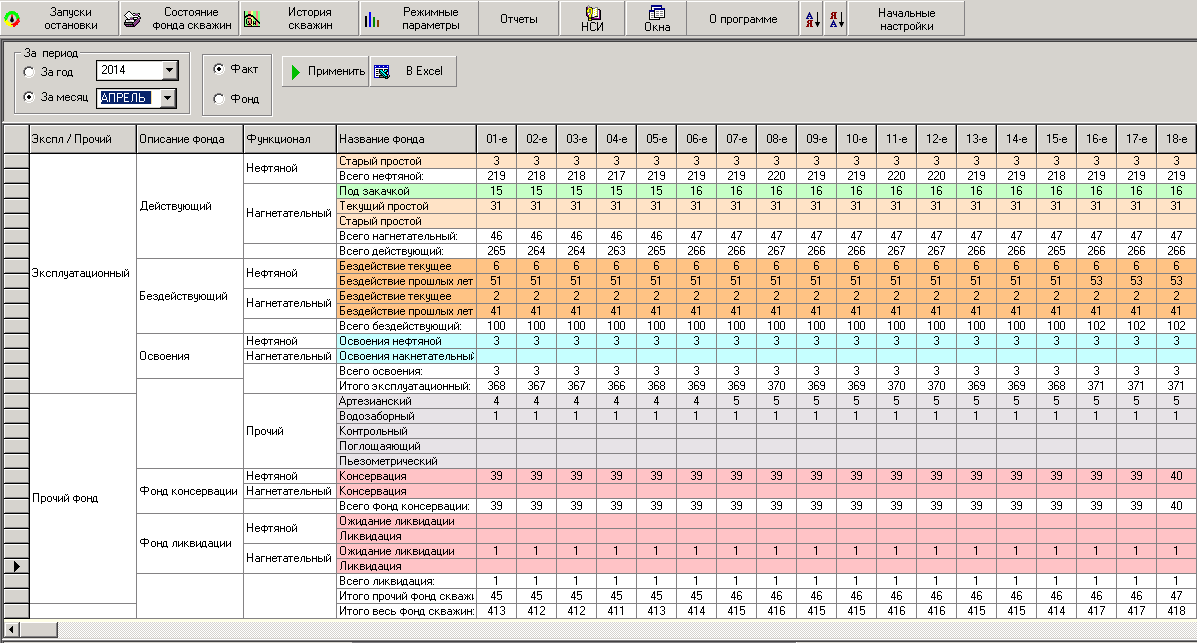The width and height of the screenshot is (1199, 643).
Task: Select the Всего освоения: row label
Action: [x=406, y=371]
